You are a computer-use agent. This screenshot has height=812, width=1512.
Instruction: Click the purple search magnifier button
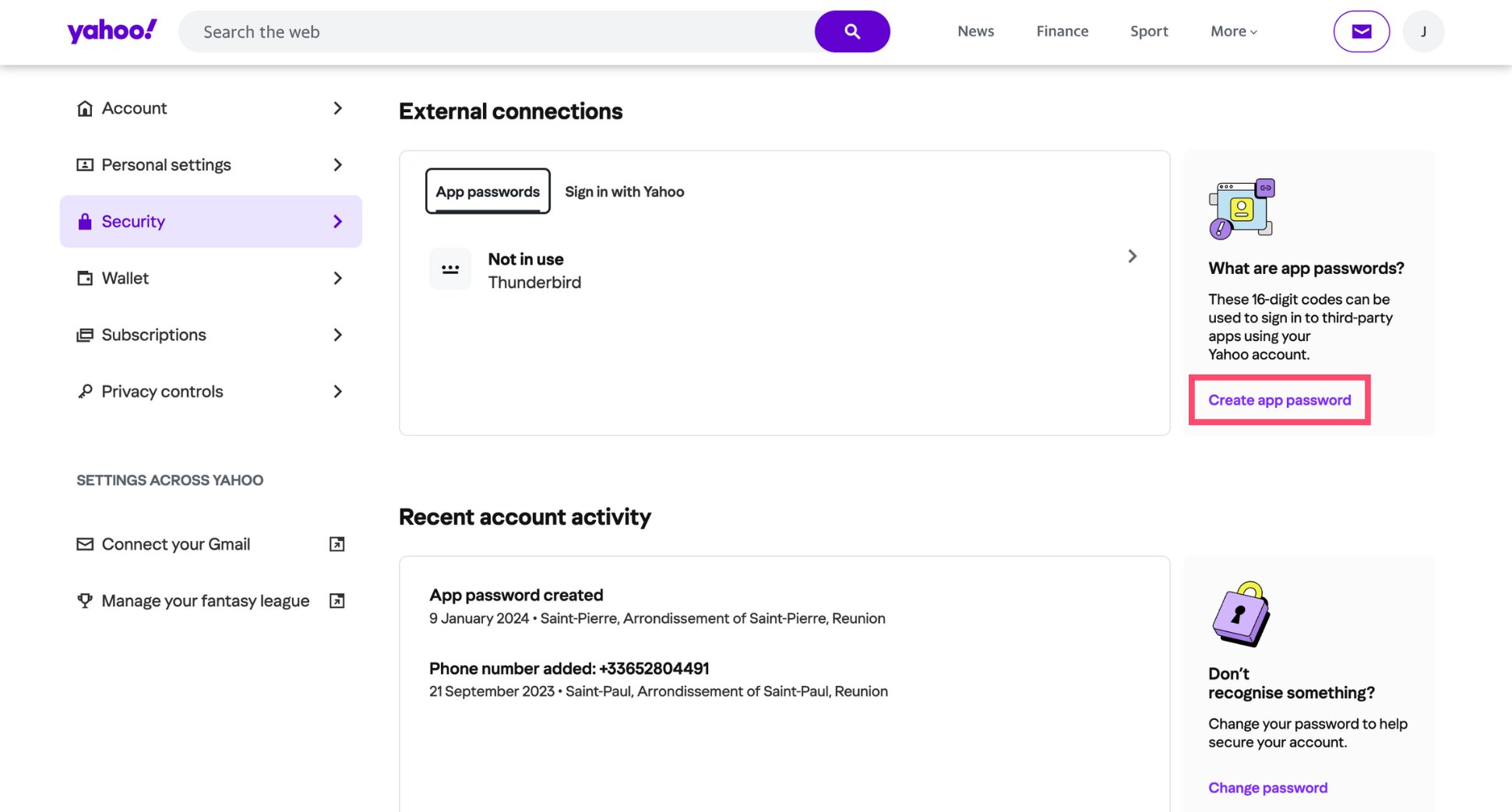coord(852,31)
